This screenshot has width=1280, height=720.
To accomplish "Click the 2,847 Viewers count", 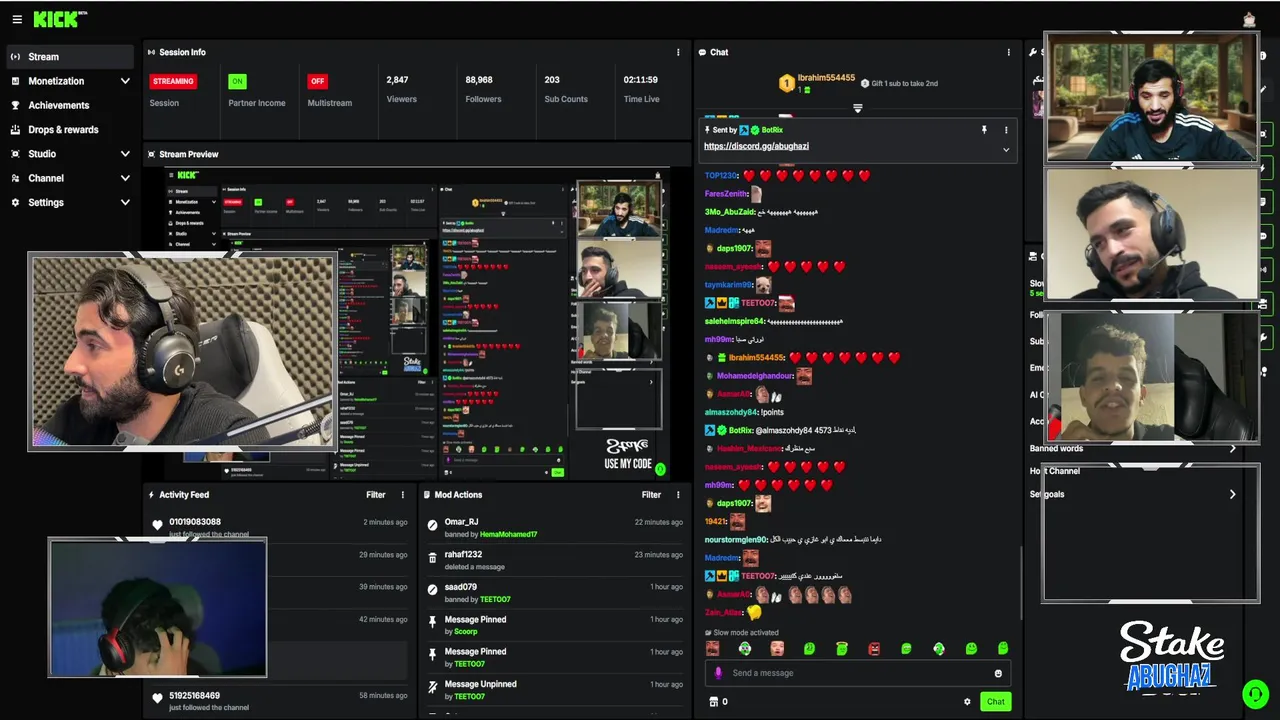I will pyautogui.click(x=397, y=80).
